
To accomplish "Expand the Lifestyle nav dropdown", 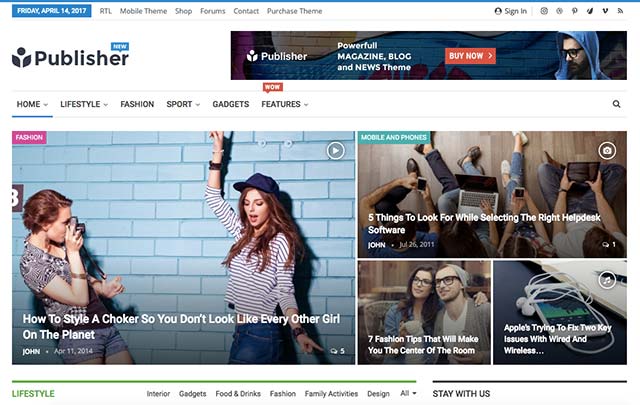I will [84, 104].
